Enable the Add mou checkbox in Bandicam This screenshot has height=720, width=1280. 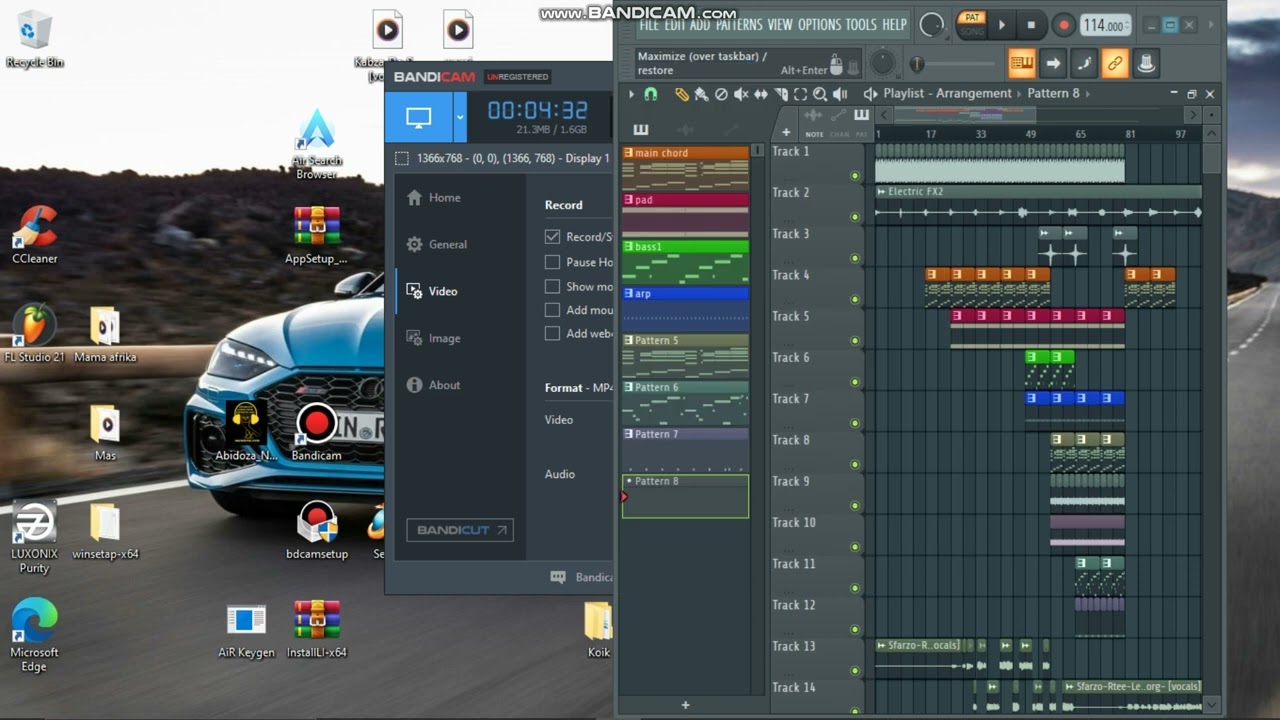point(552,310)
